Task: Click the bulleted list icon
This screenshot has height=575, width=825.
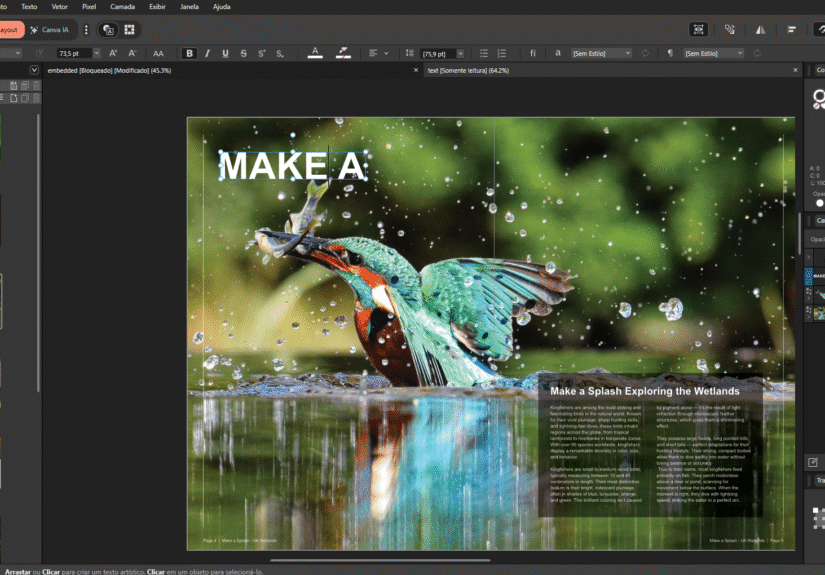Action: tap(484, 53)
